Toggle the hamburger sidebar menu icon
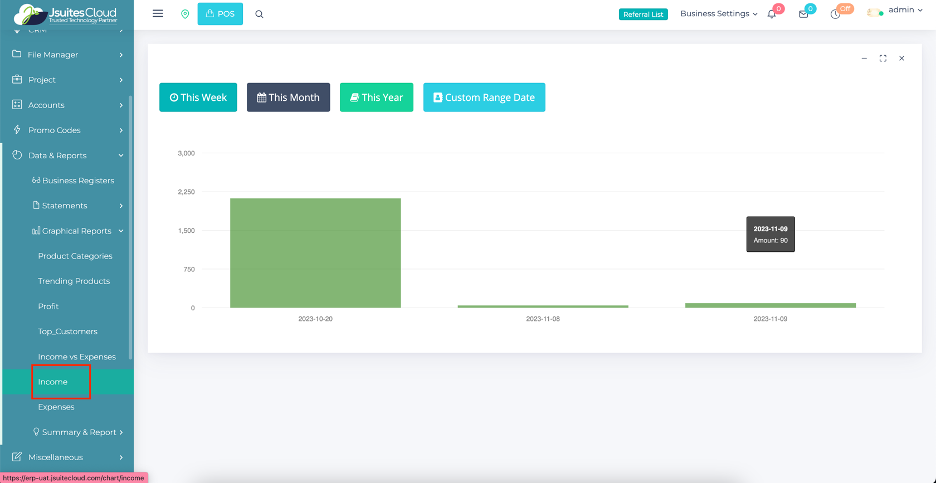The height and width of the screenshot is (484, 936). pos(158,14)
